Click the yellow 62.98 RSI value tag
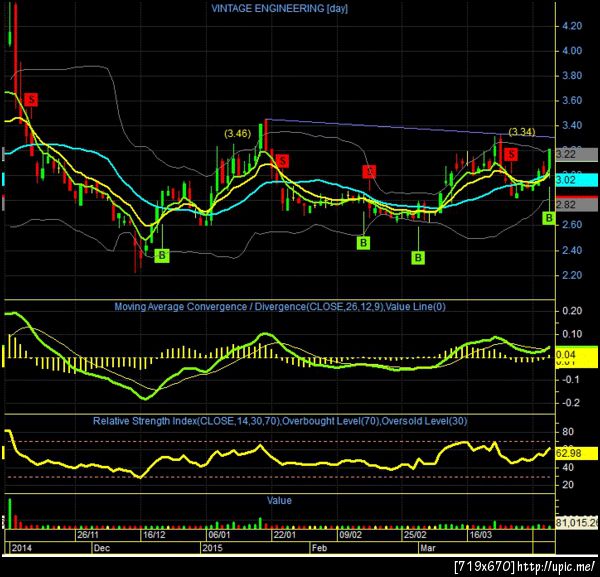 [576, 453]
